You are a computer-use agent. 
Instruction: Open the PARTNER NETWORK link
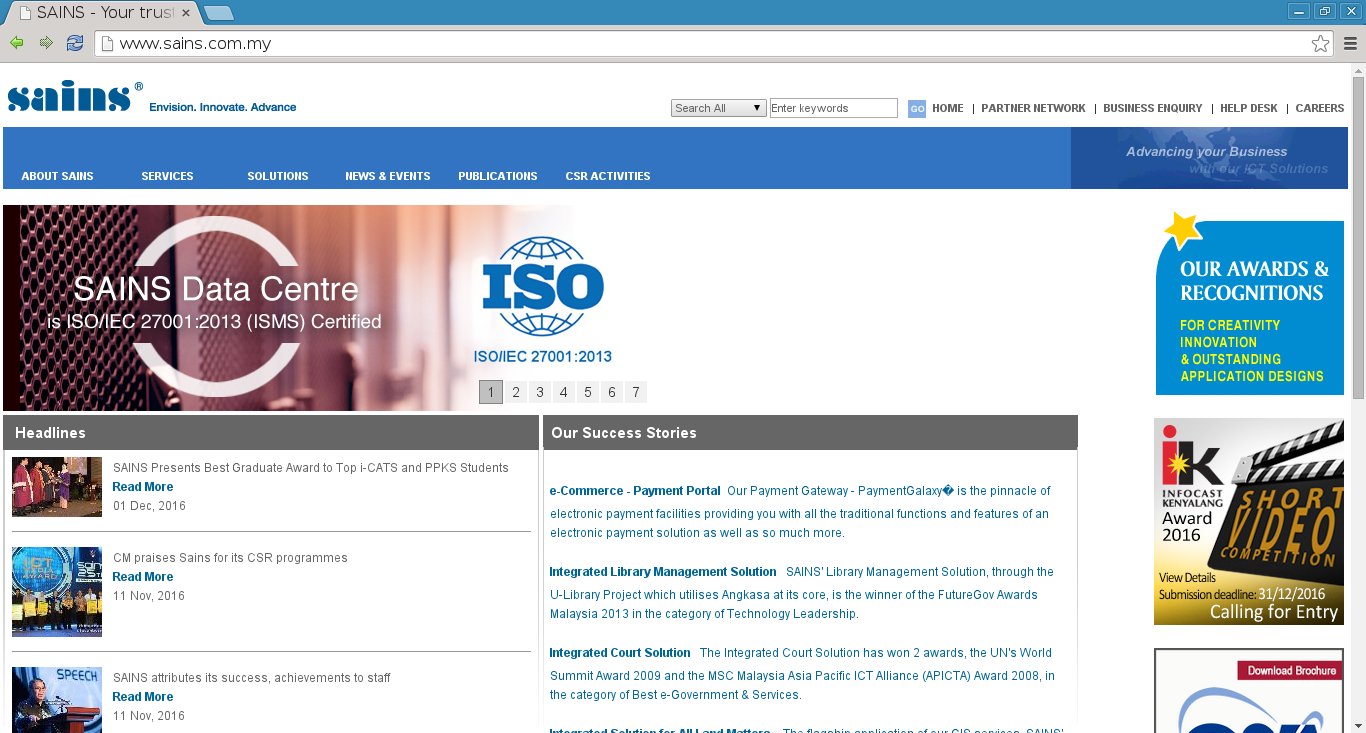[x=1033, y=108]
